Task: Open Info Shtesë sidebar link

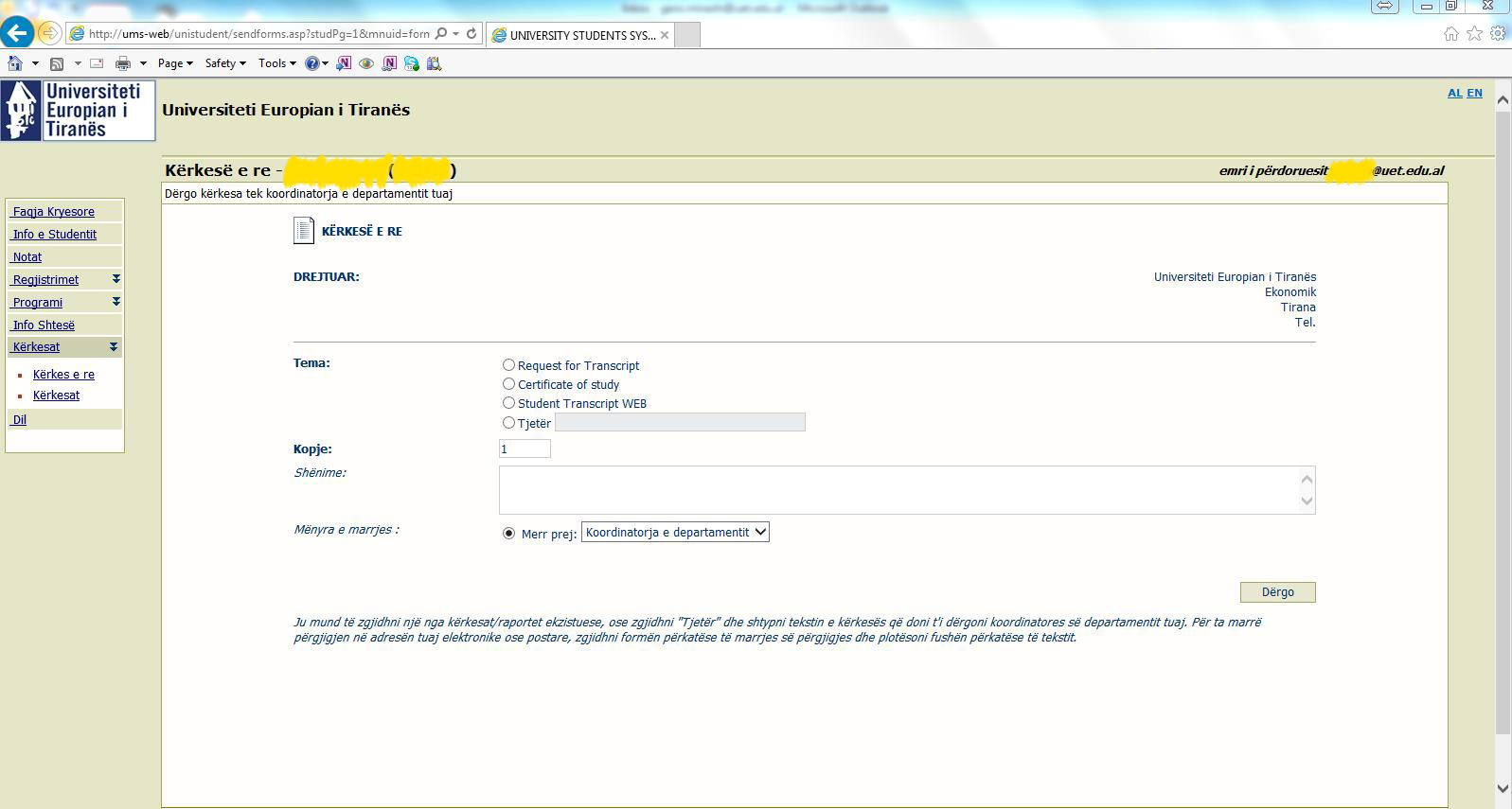Action: pos(44,325)
